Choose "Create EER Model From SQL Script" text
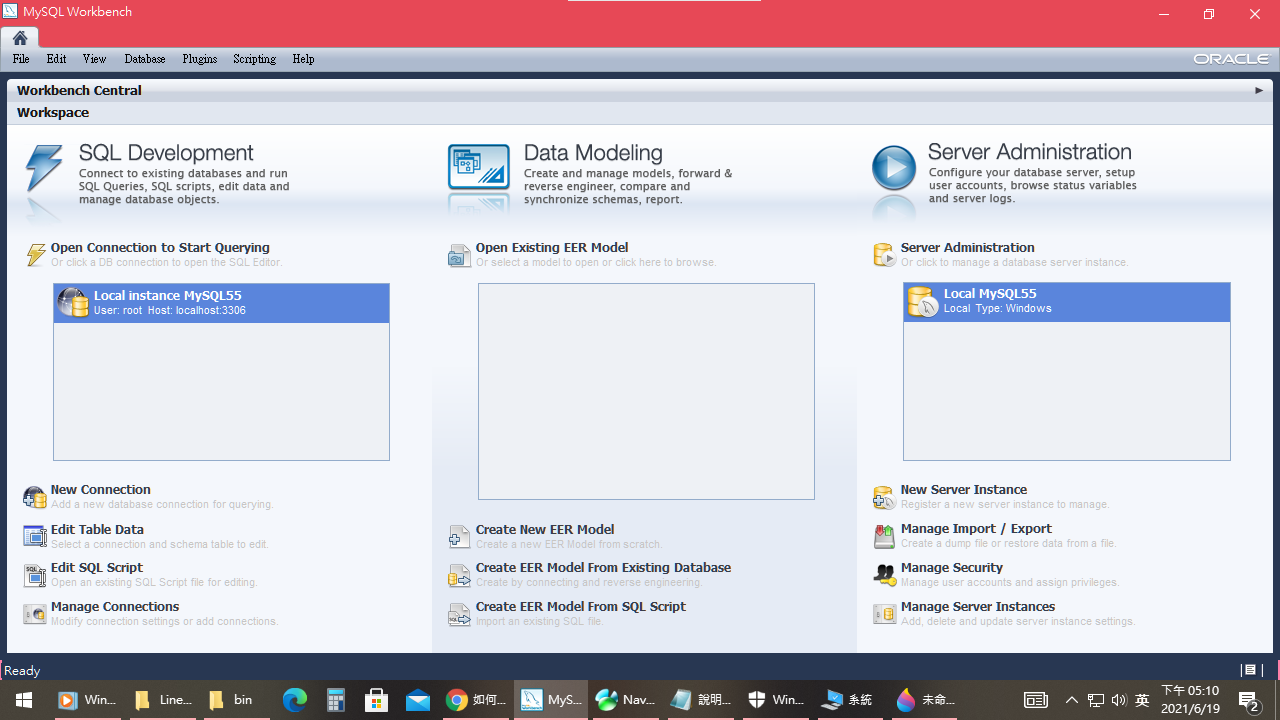Image resolution: width=1280 pixels, height=720 pixels. coord(581,607)
